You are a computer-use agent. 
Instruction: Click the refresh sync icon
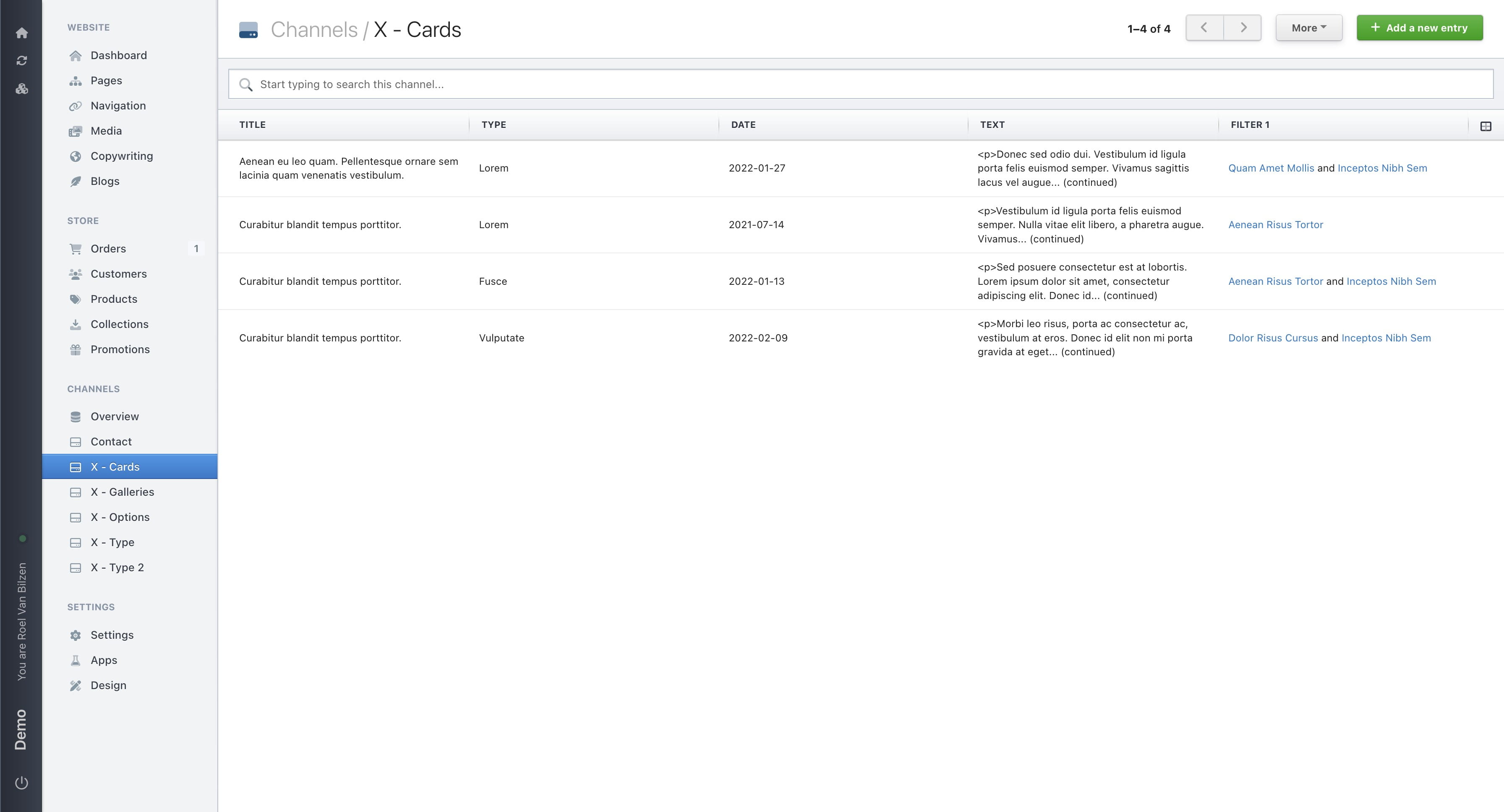coord(21,61)
